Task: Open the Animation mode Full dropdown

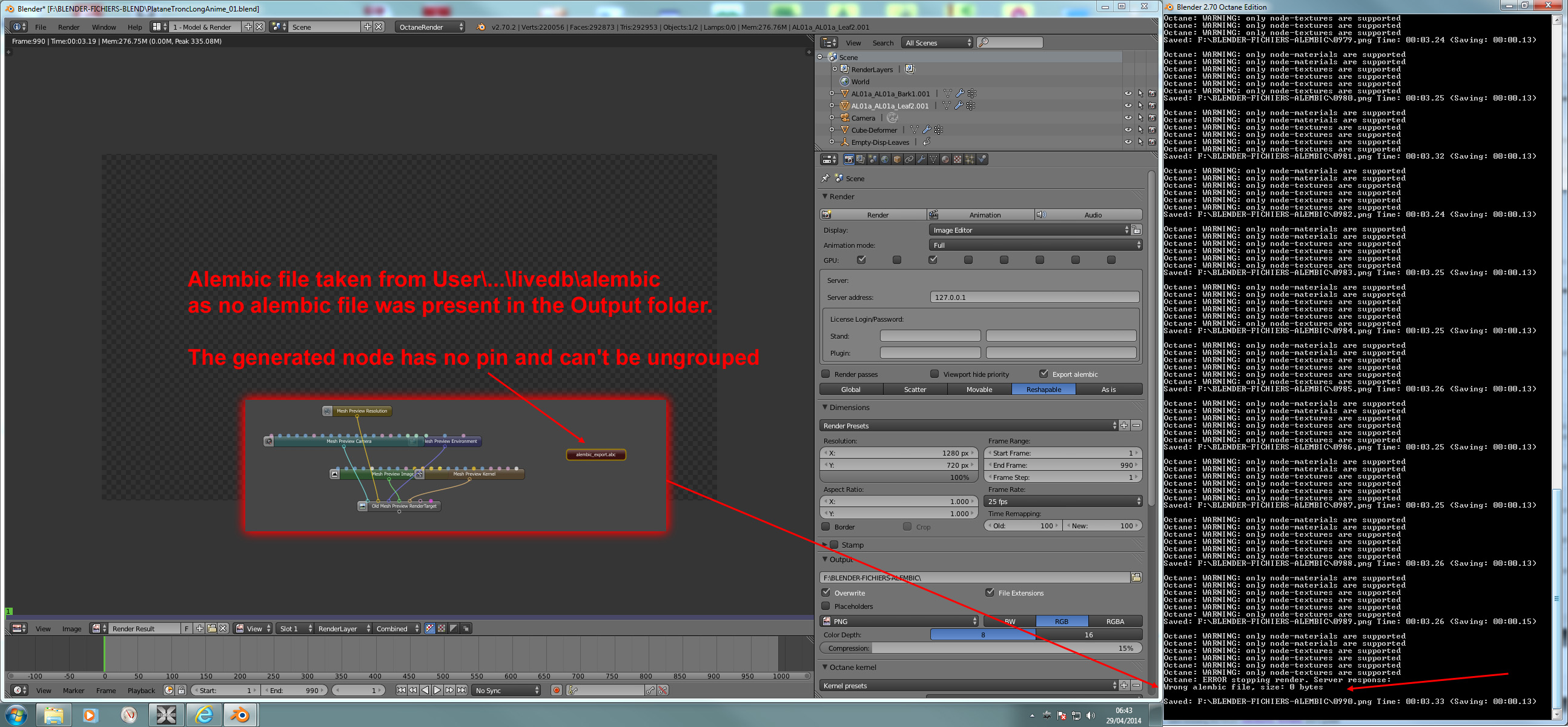Action: tap(1035, 245)
